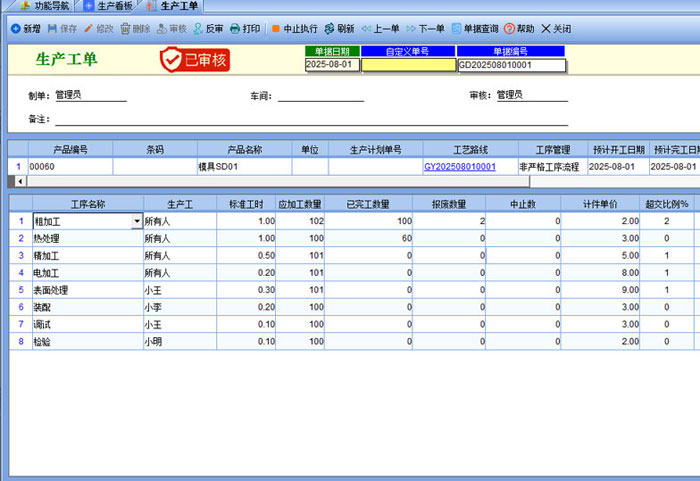Print the work order with 打印

click(x=245, y=29)
